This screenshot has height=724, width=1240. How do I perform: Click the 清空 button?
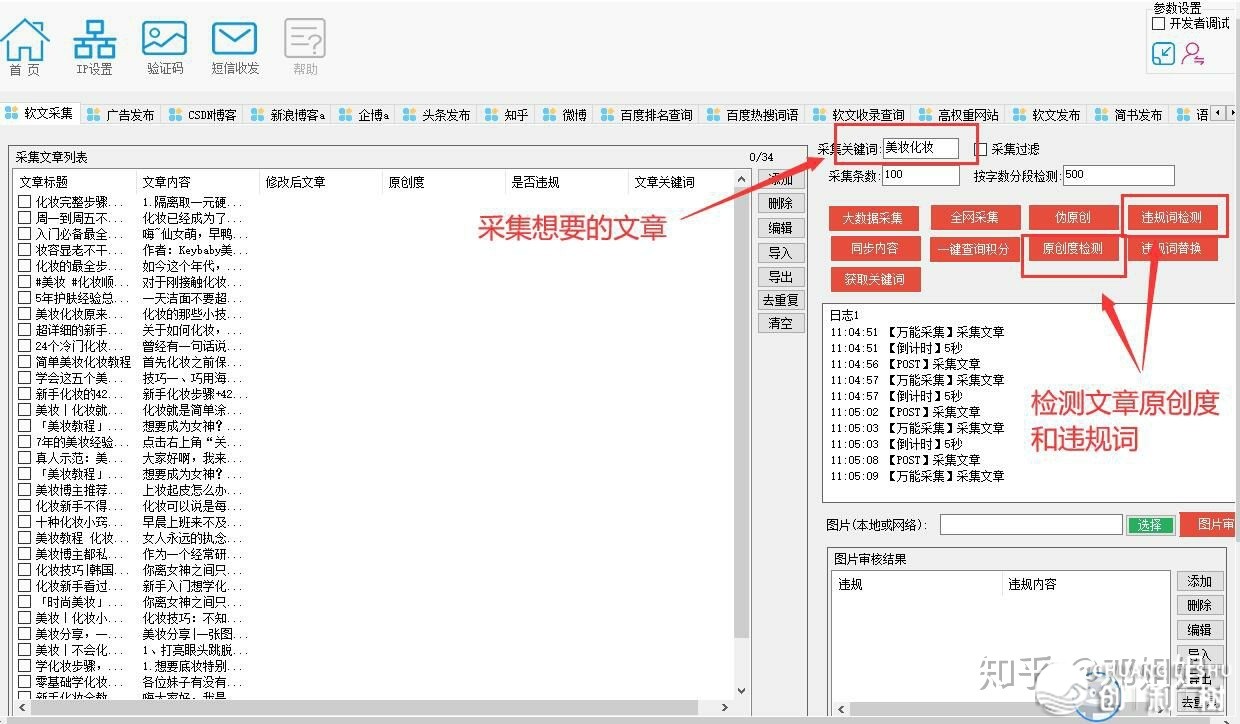(780, 323)
